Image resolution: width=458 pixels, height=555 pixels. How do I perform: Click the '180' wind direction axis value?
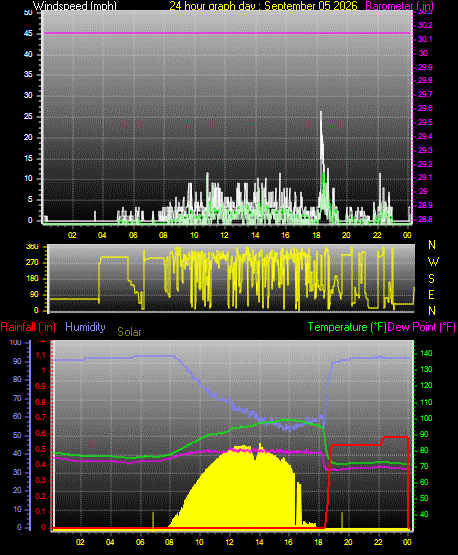(x=32, y=279)
